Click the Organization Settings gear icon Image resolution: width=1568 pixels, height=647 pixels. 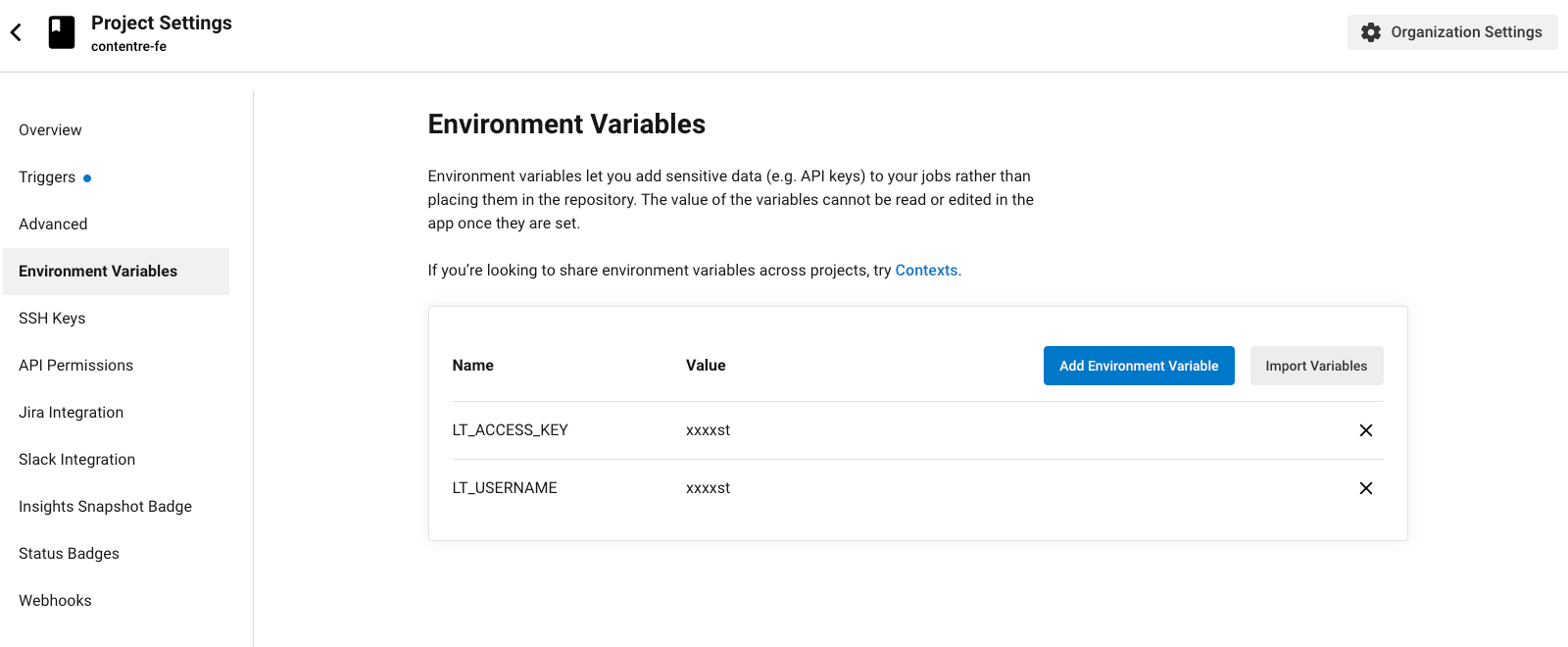click(1371, 32)
